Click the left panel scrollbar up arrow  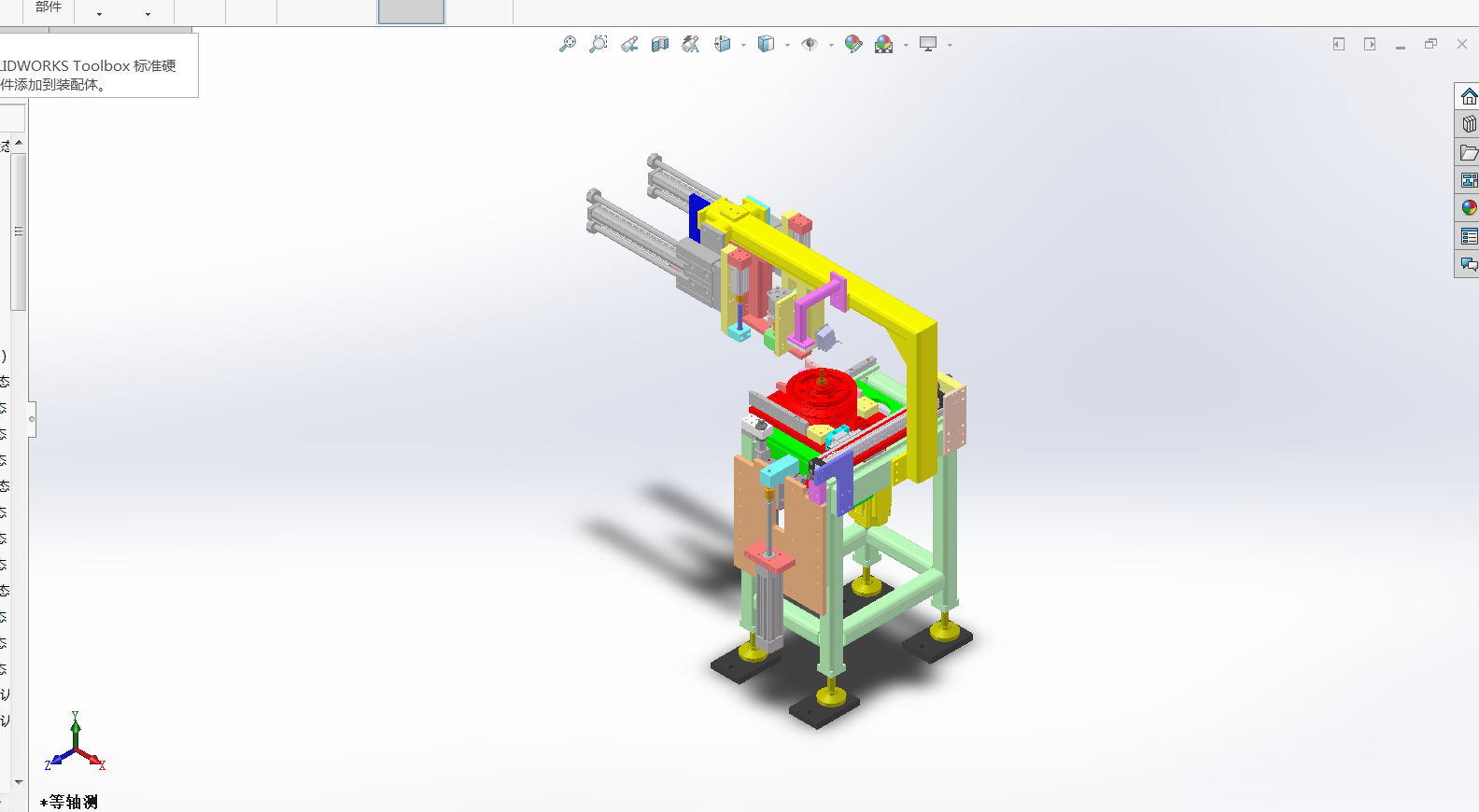point(18,143)
